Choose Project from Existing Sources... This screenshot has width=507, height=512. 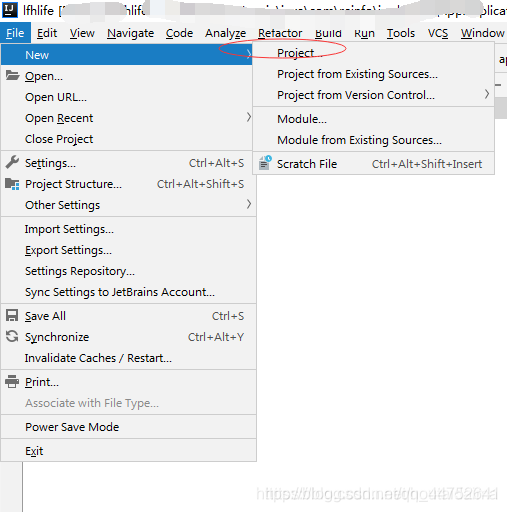click(373, 74)
